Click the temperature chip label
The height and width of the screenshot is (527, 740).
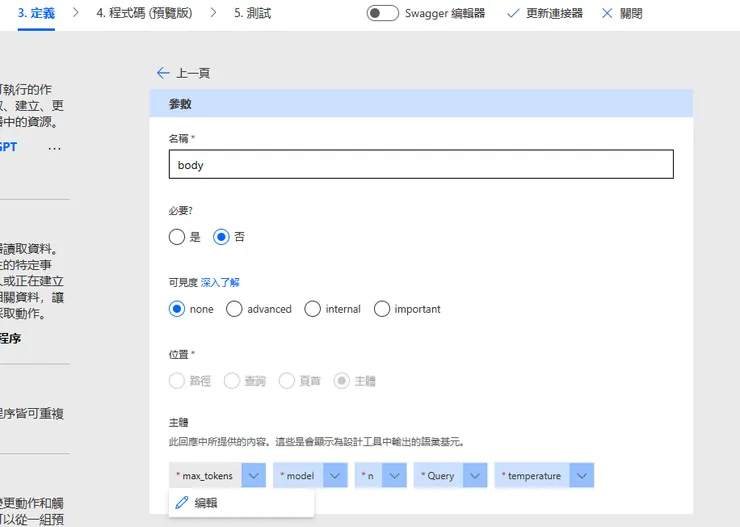tap(532, 476)
